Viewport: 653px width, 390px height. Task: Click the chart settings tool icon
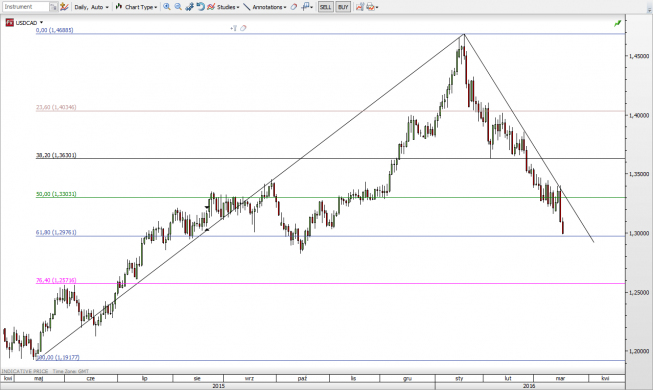pos(189,7)
